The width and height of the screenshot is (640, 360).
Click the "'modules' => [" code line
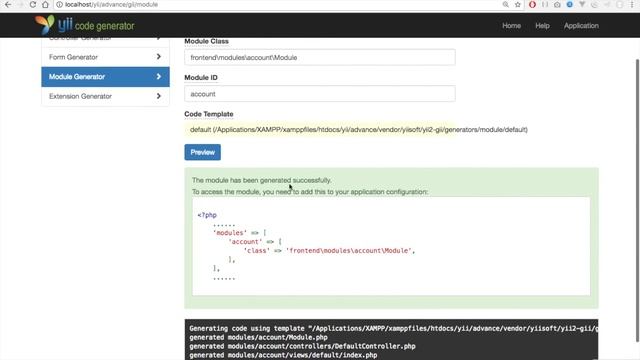coord(240,233)
